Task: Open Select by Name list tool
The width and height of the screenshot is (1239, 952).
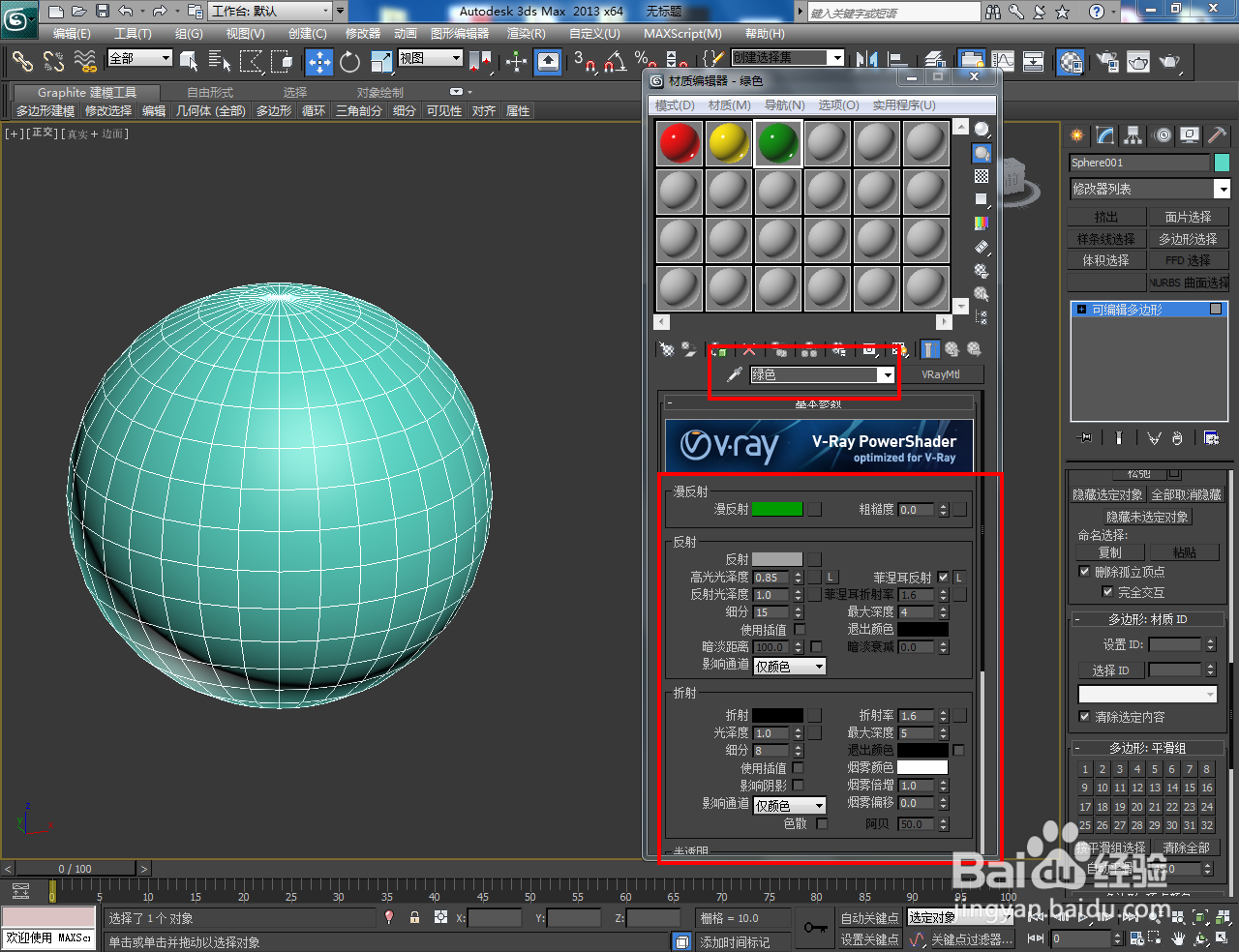Action: click(220, 62)
